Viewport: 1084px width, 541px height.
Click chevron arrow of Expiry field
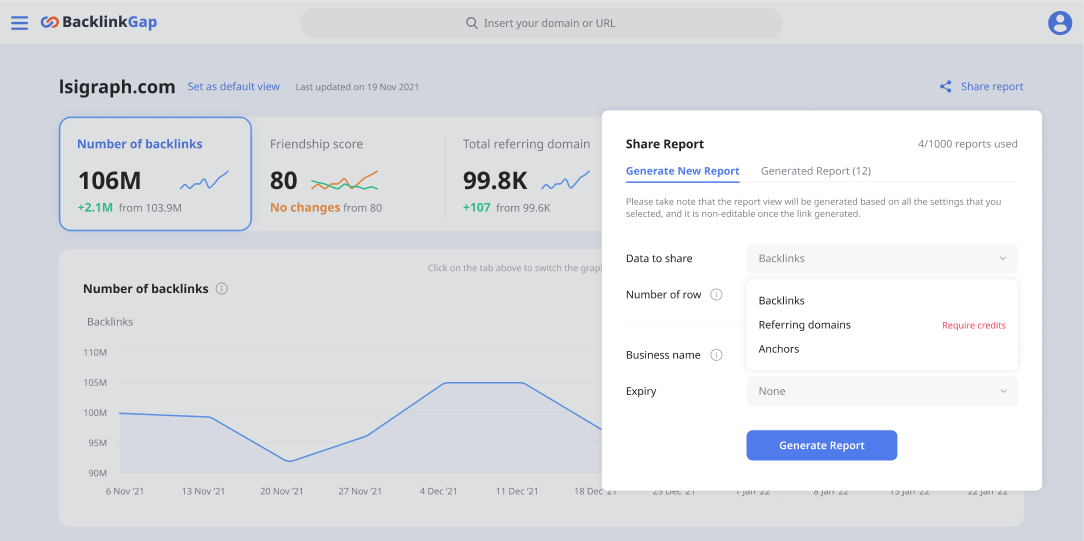tap(1002, 391)
